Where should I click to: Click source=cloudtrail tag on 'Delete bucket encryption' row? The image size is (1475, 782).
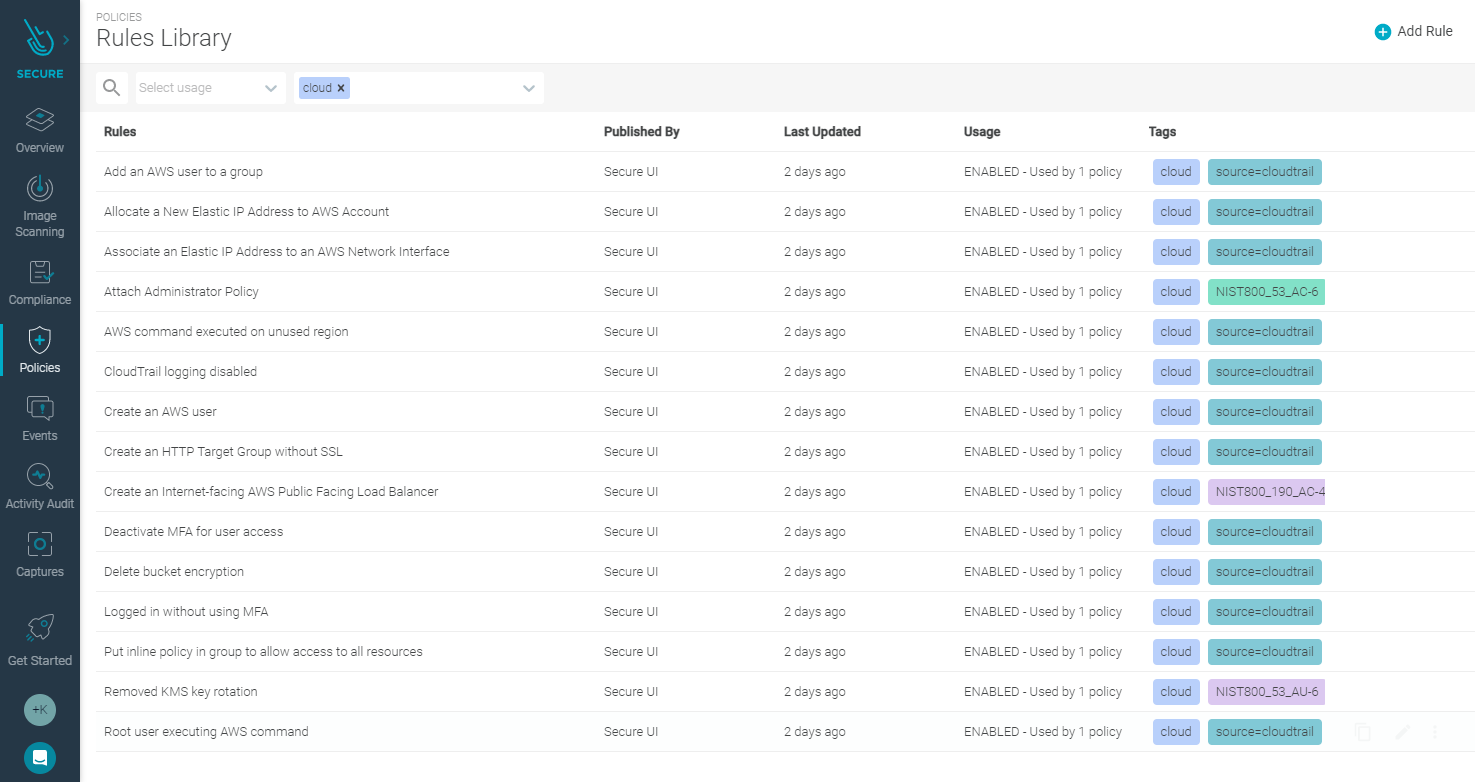[x=1265, y=572]
